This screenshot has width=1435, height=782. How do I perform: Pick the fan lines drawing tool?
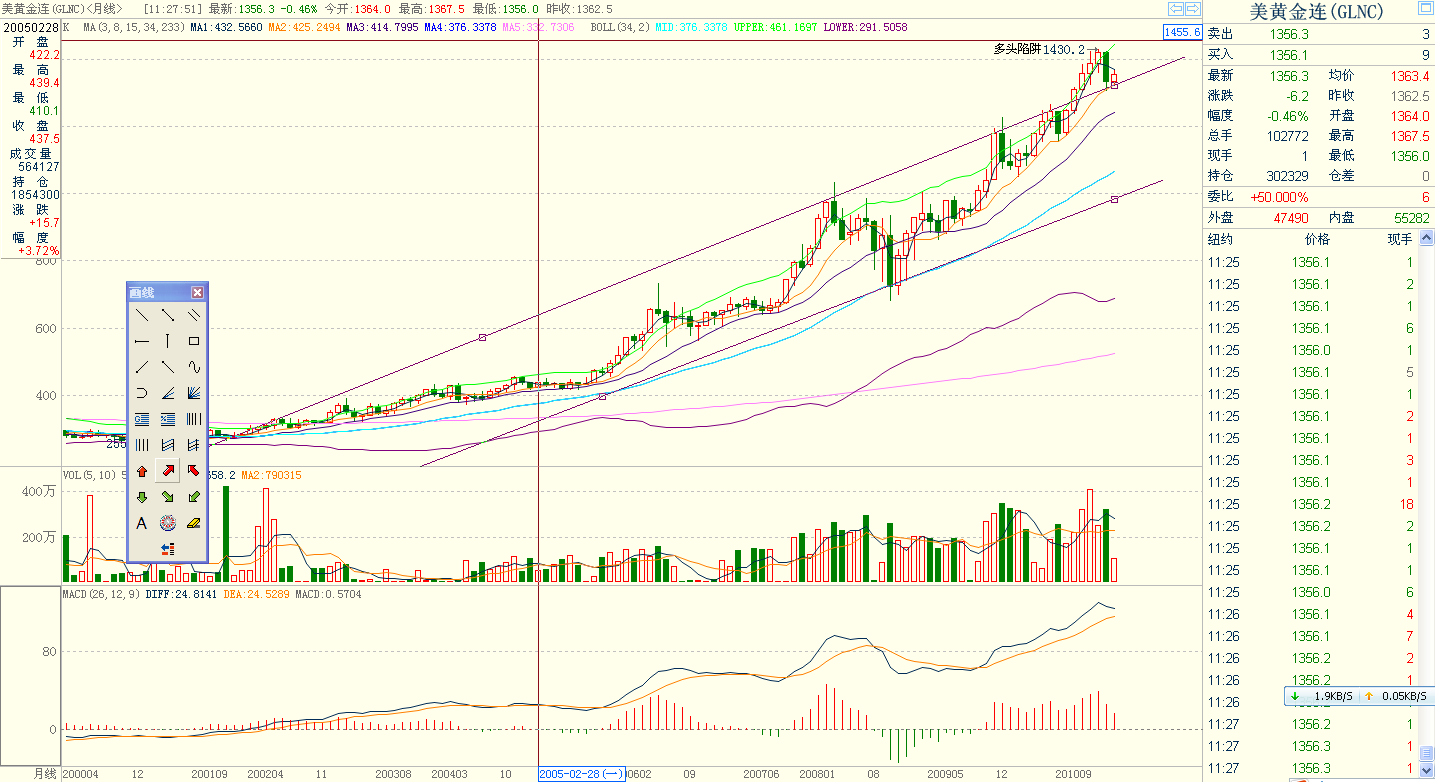click(x=194, y=393)
